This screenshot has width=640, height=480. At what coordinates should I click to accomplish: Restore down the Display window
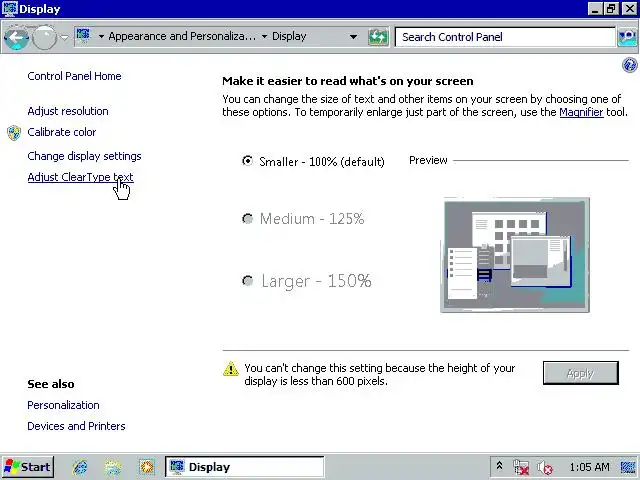click(x=611, y=9)
